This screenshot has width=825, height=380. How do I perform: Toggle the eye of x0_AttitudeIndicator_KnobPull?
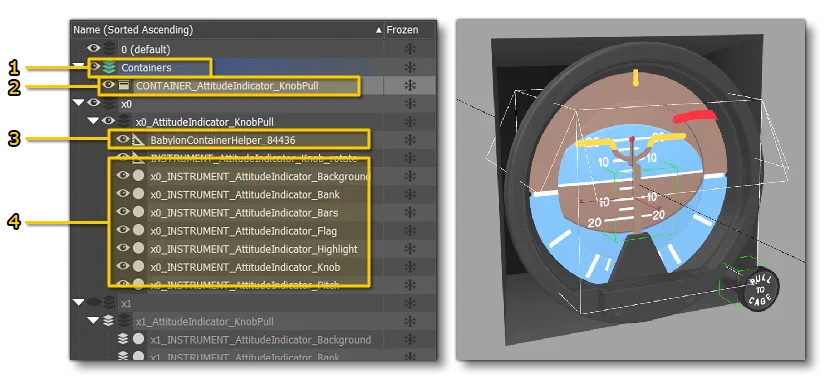[108, 121]
